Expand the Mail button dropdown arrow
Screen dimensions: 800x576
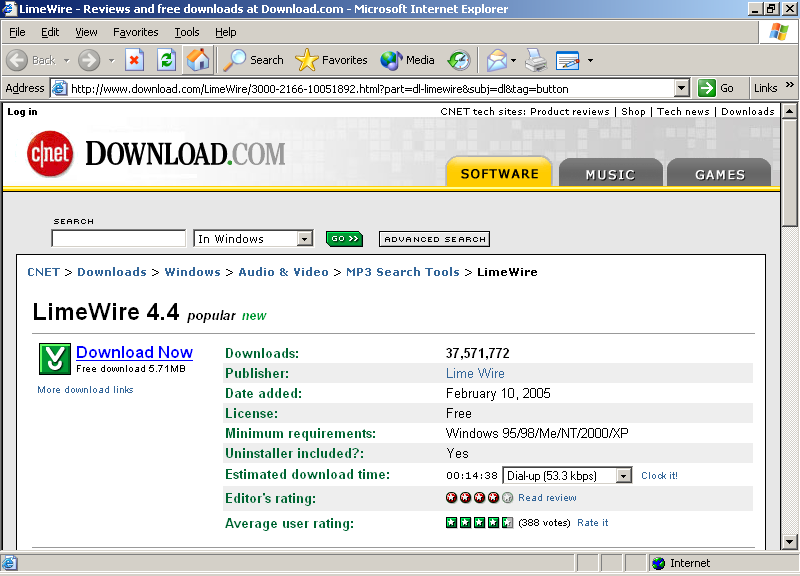[x=513, y=60]
